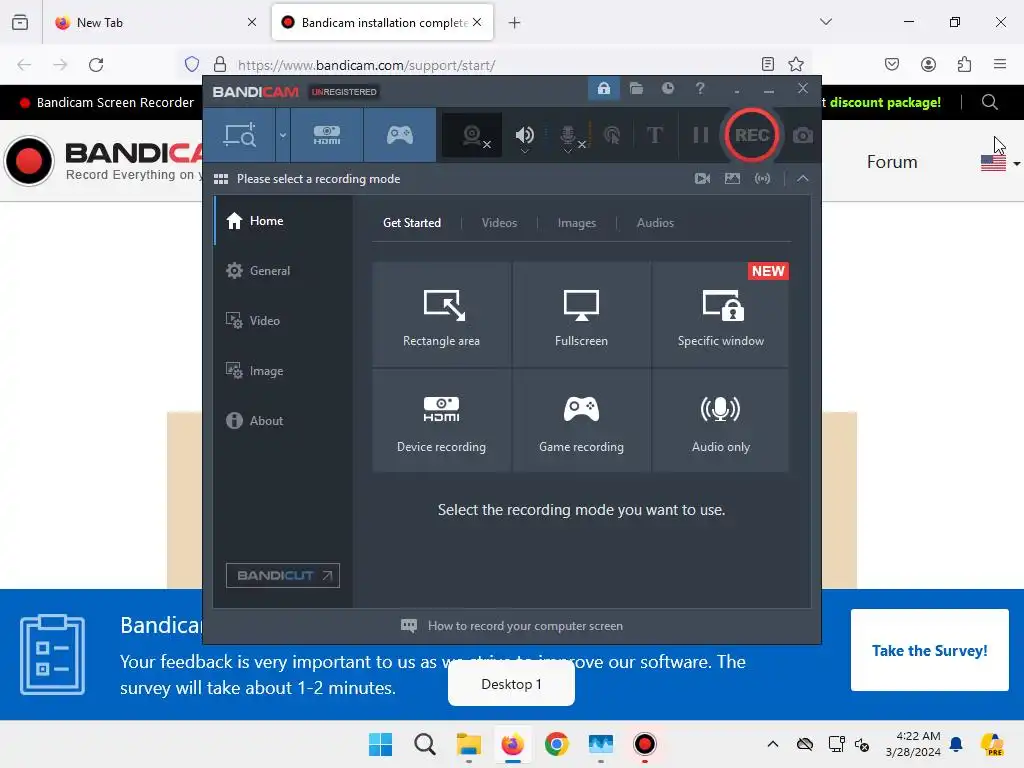Open the output folder icon in title bar

(x=636, y=88)
